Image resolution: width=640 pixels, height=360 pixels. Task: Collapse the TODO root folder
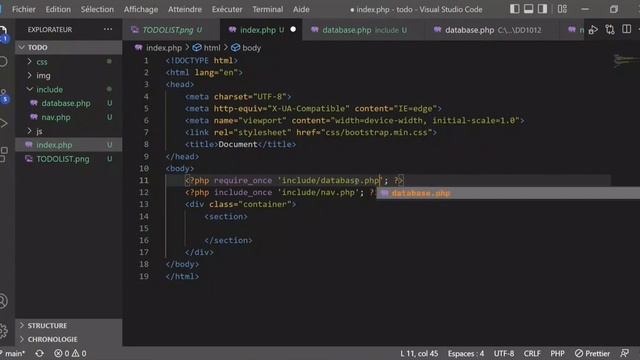[69, 47]
